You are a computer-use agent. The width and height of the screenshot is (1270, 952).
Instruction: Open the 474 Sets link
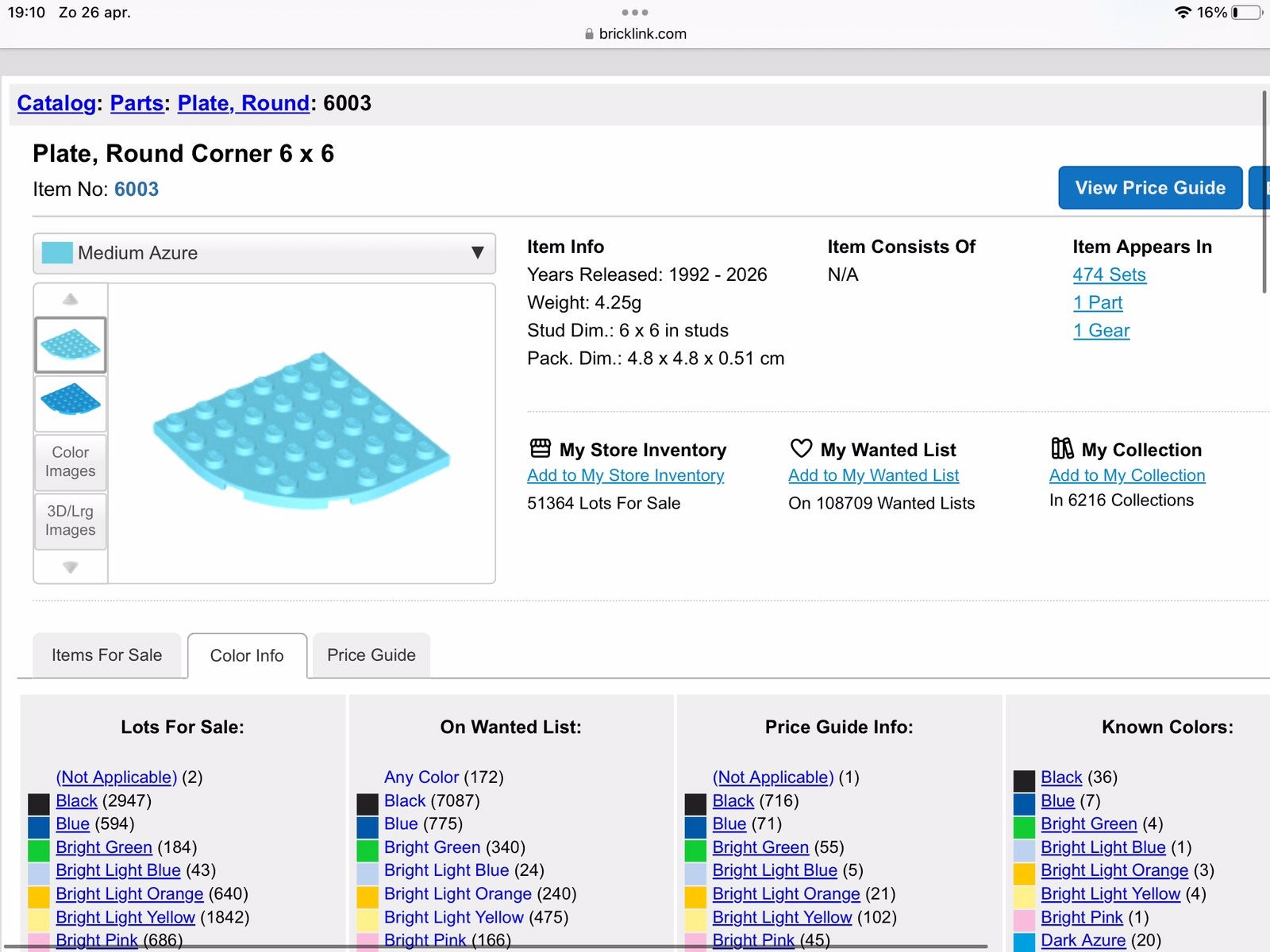click(x=1109, y=274)
